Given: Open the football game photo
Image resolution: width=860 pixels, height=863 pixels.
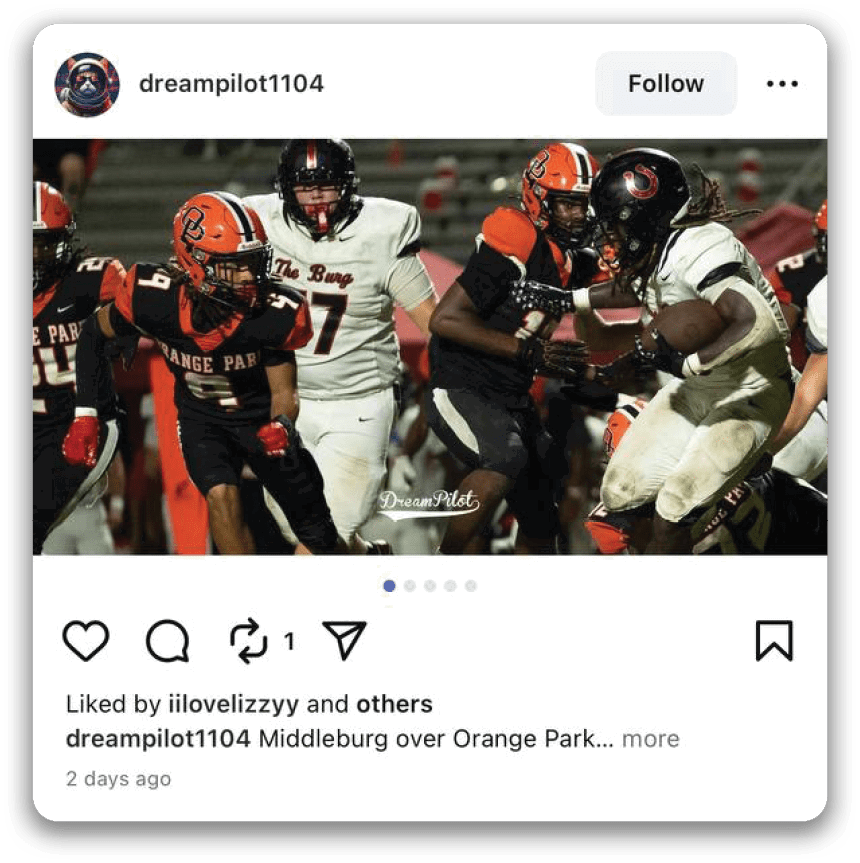Looking at the screenshot, I should tap(430, 347).
